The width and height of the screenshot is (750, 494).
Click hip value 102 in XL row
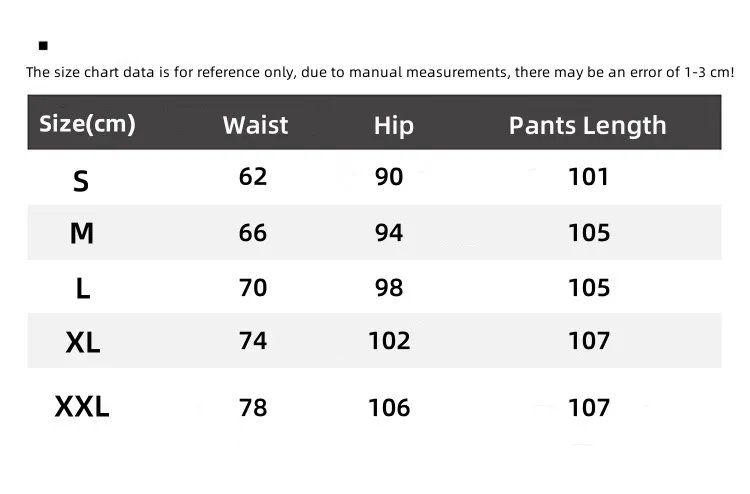[389, 341]
